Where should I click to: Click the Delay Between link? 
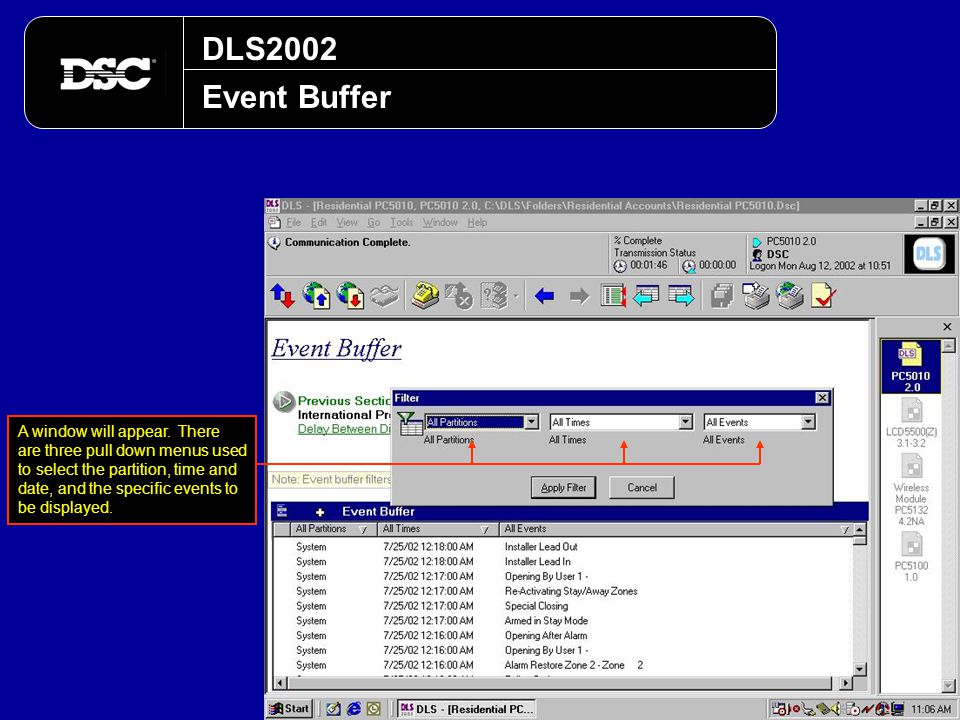tap(344, 429)
